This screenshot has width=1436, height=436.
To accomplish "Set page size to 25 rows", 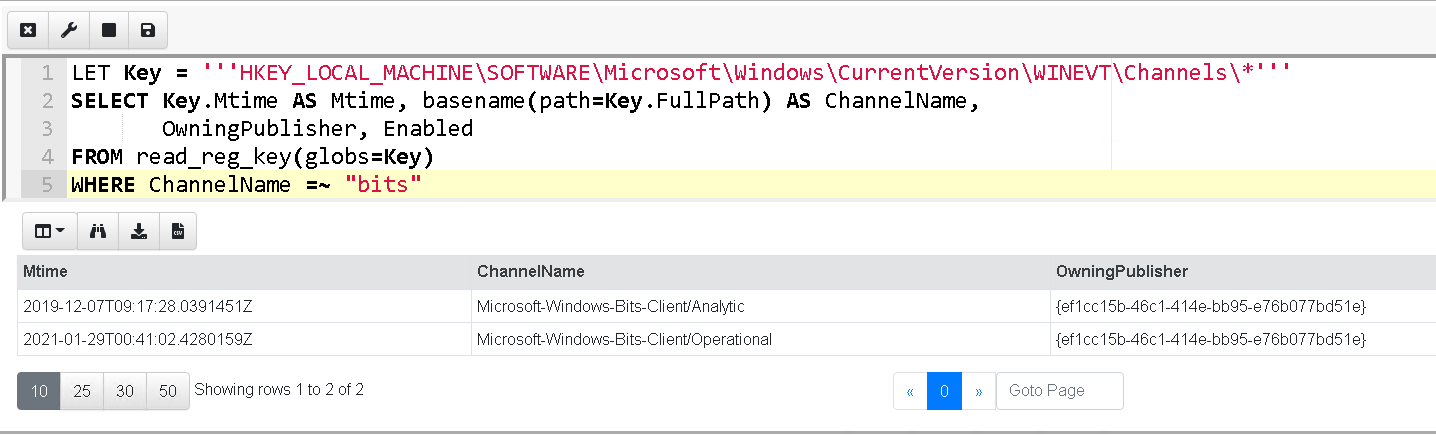I will click(82, 391).
